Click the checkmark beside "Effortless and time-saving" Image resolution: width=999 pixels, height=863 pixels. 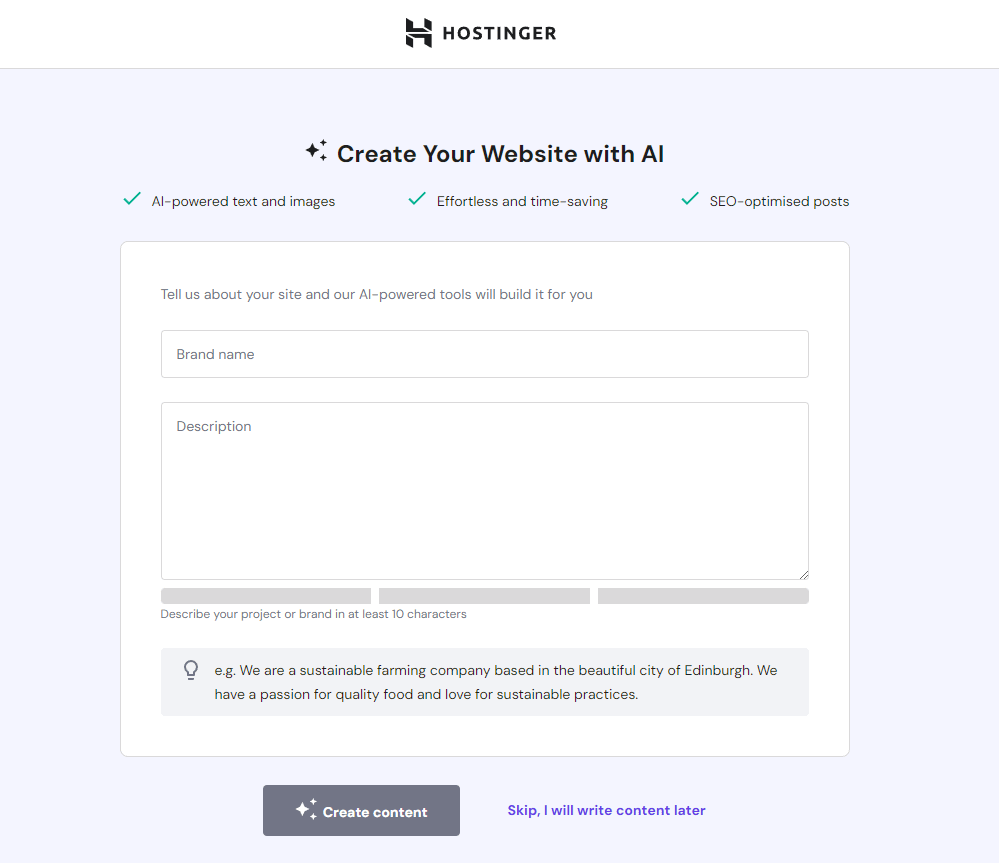[x=417, y=199]
